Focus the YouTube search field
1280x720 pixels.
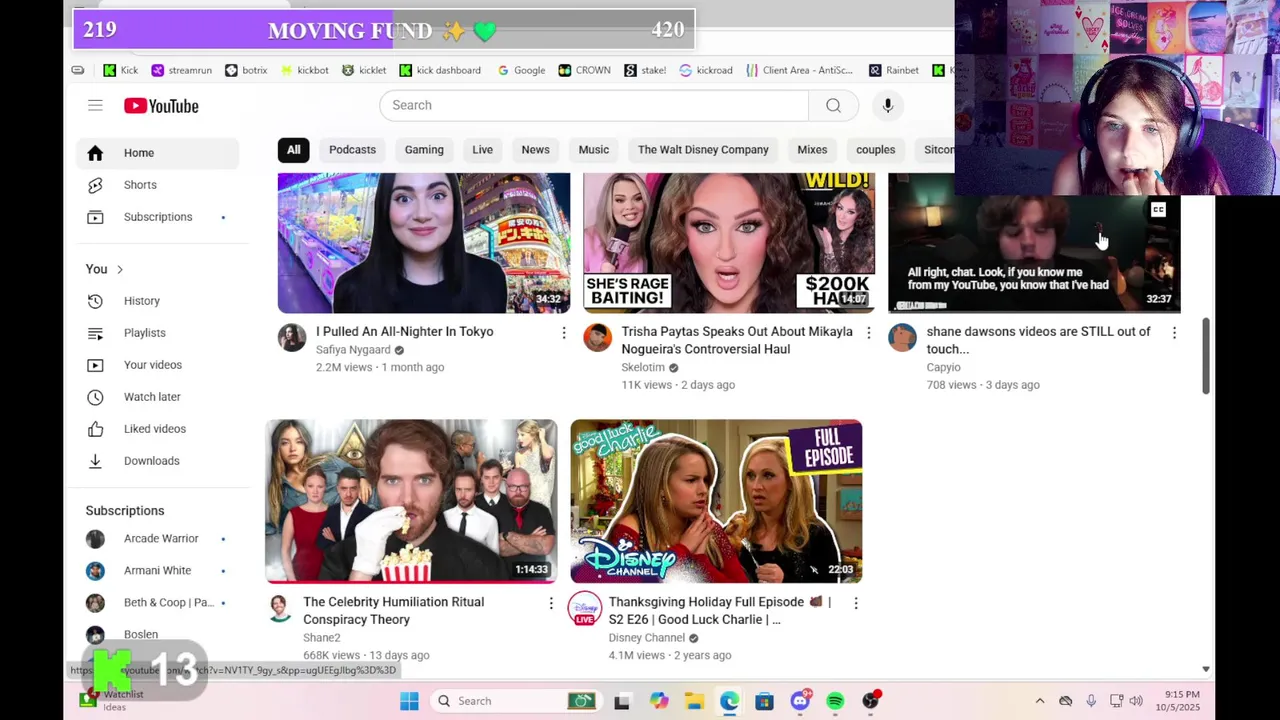(594, 105)
